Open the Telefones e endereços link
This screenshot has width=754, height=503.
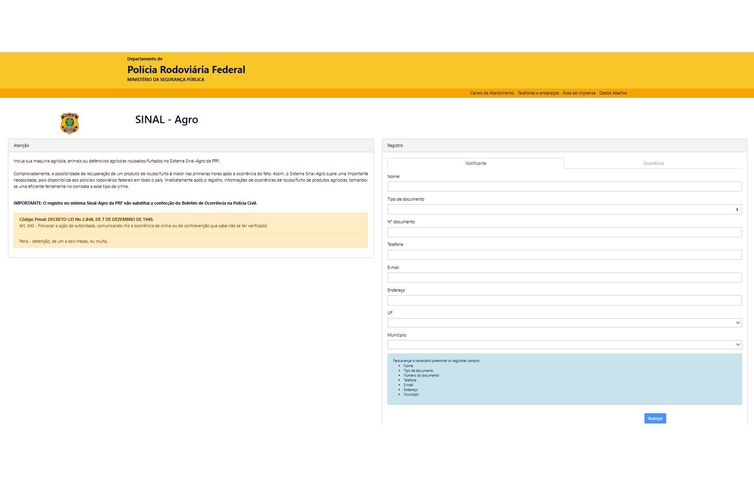tap(538, 93)
